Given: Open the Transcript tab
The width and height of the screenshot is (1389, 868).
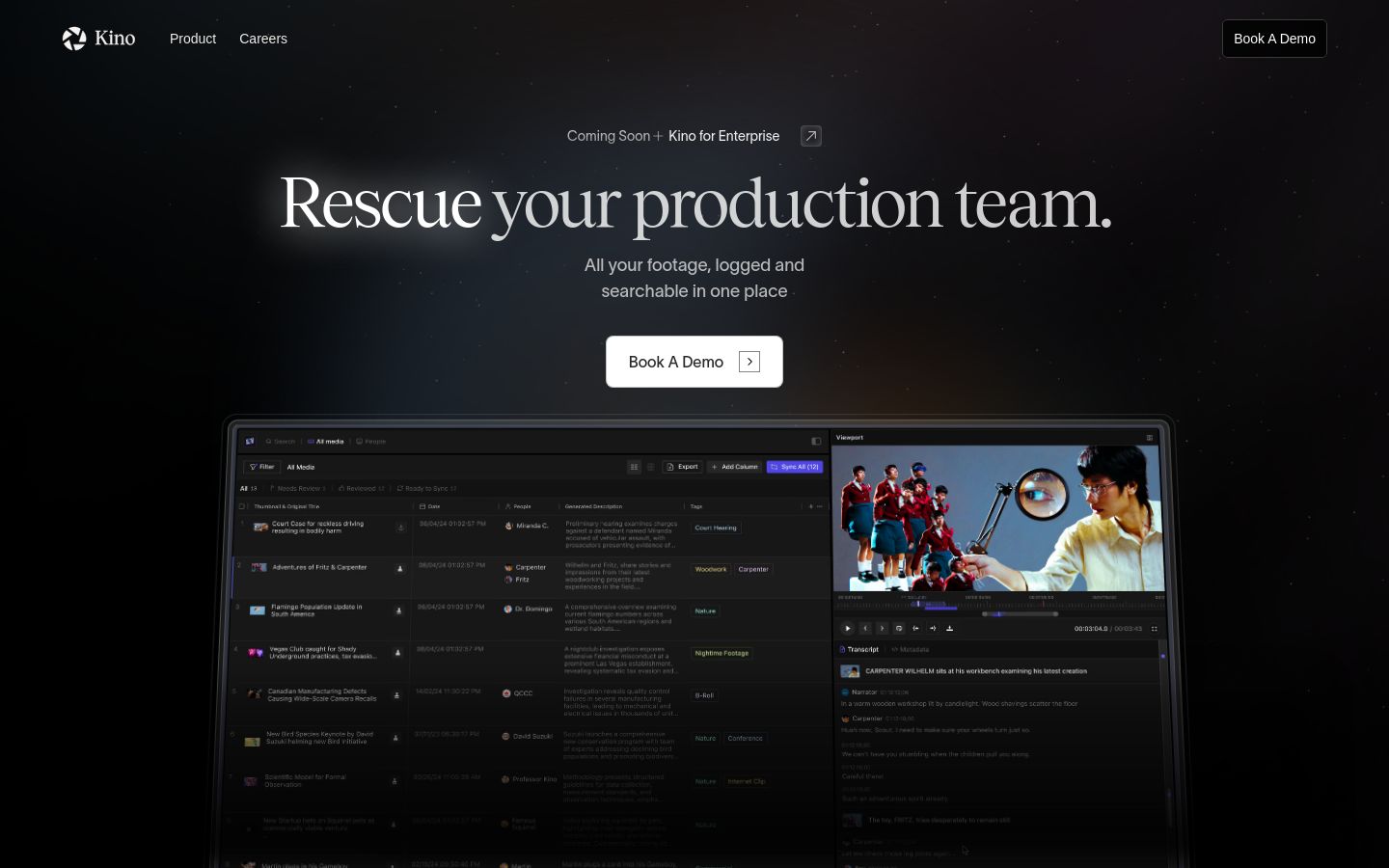Looking at the screenshot, I should pyautogui.click(x=859, y=650).
